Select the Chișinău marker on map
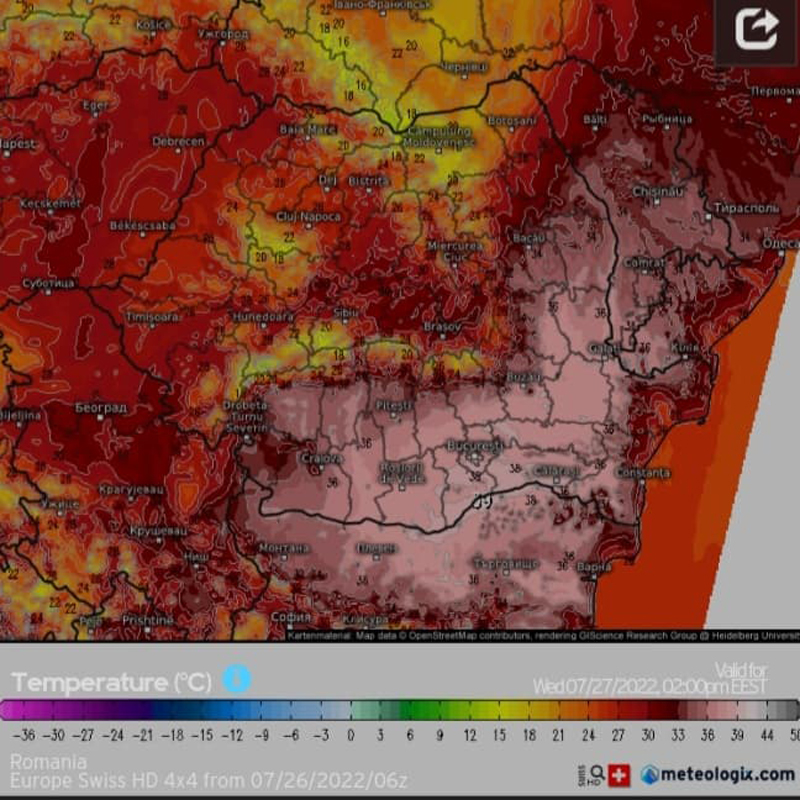This screenshot has width=800, height=800. click(x=657, y=191)
